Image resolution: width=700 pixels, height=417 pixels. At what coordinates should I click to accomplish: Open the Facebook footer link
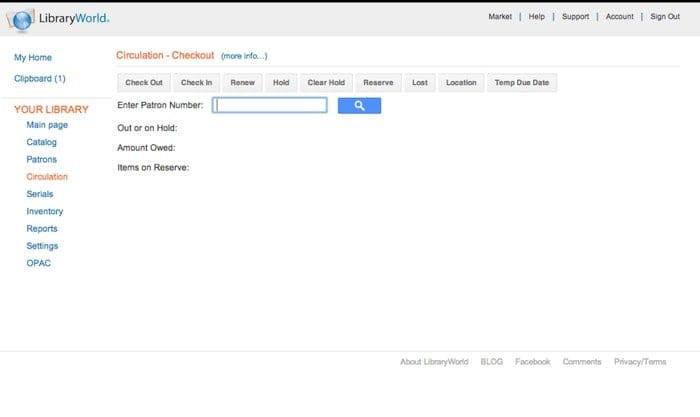pyautogui.click(x=533, y=362)
